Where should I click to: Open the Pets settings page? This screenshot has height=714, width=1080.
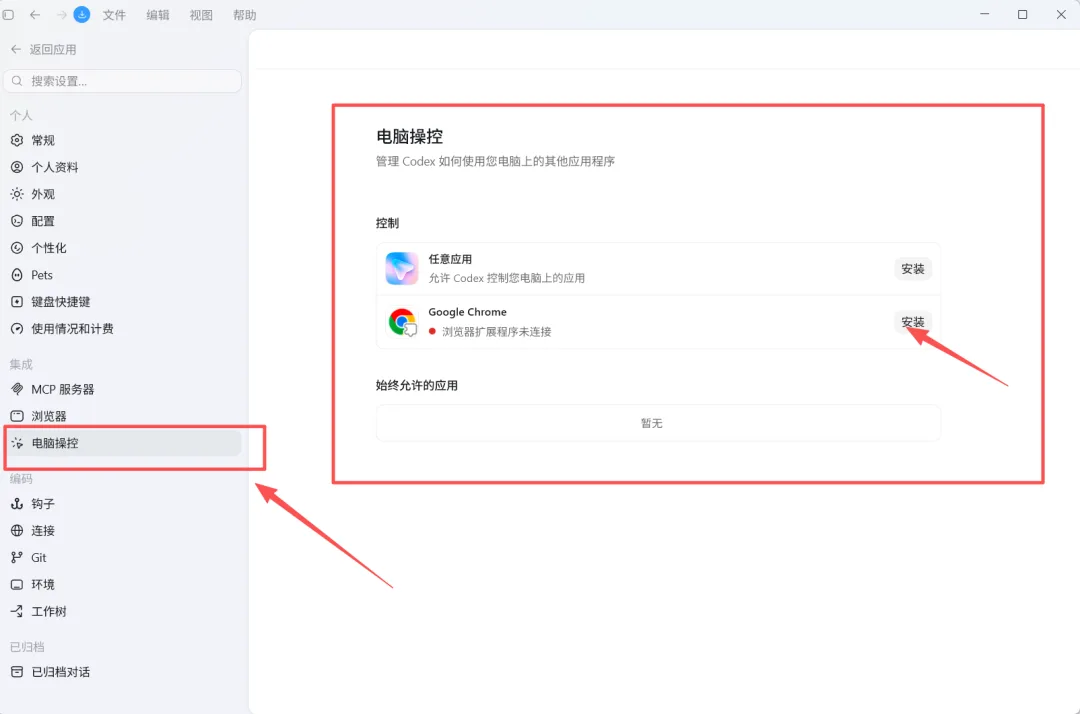[x=123, y=275]
